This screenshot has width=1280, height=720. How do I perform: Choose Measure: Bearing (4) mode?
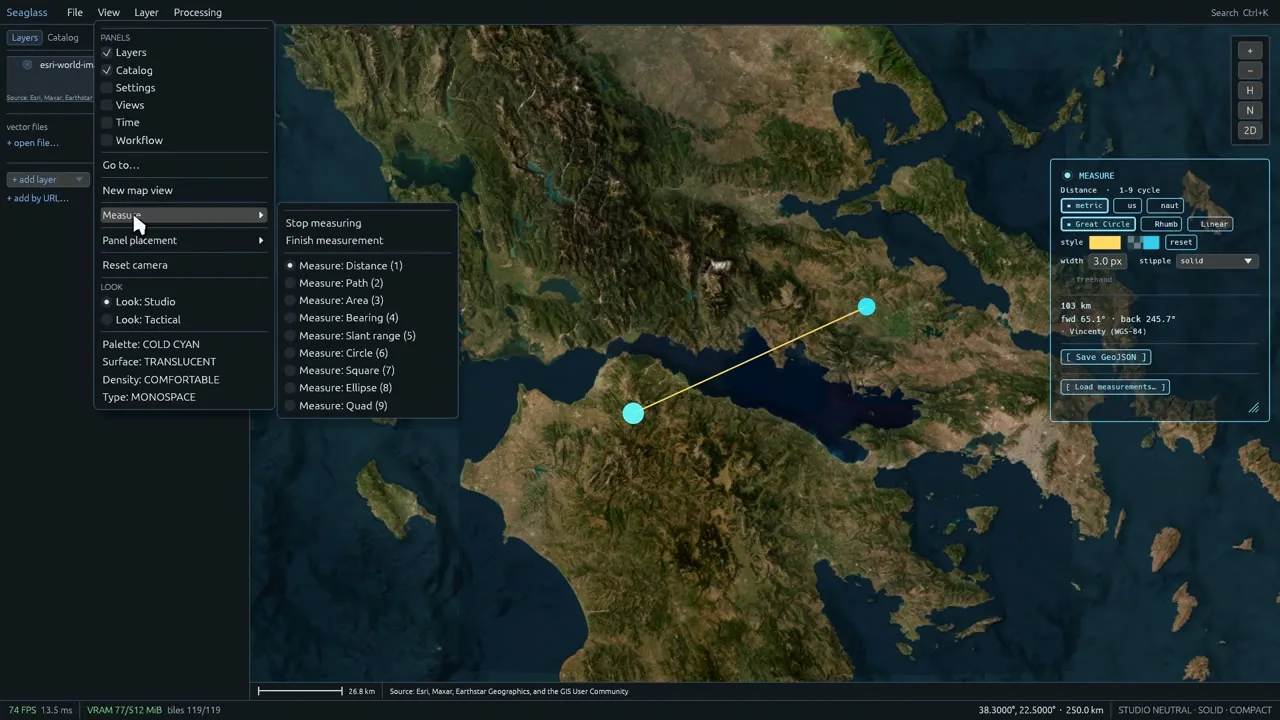coord(348,318)
